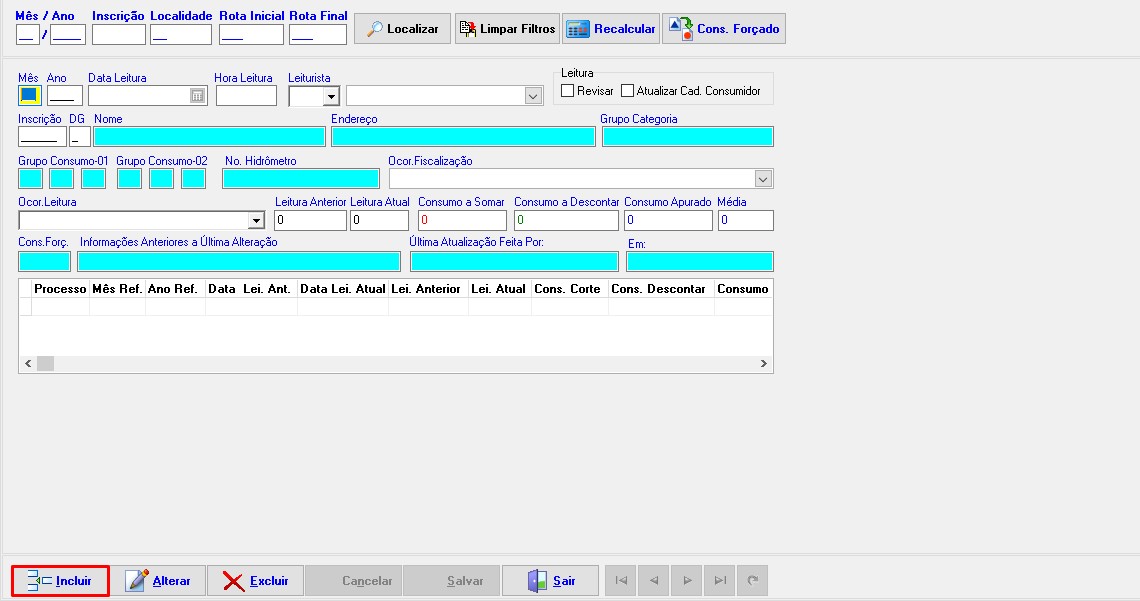Click the Sair exit button

551,581
